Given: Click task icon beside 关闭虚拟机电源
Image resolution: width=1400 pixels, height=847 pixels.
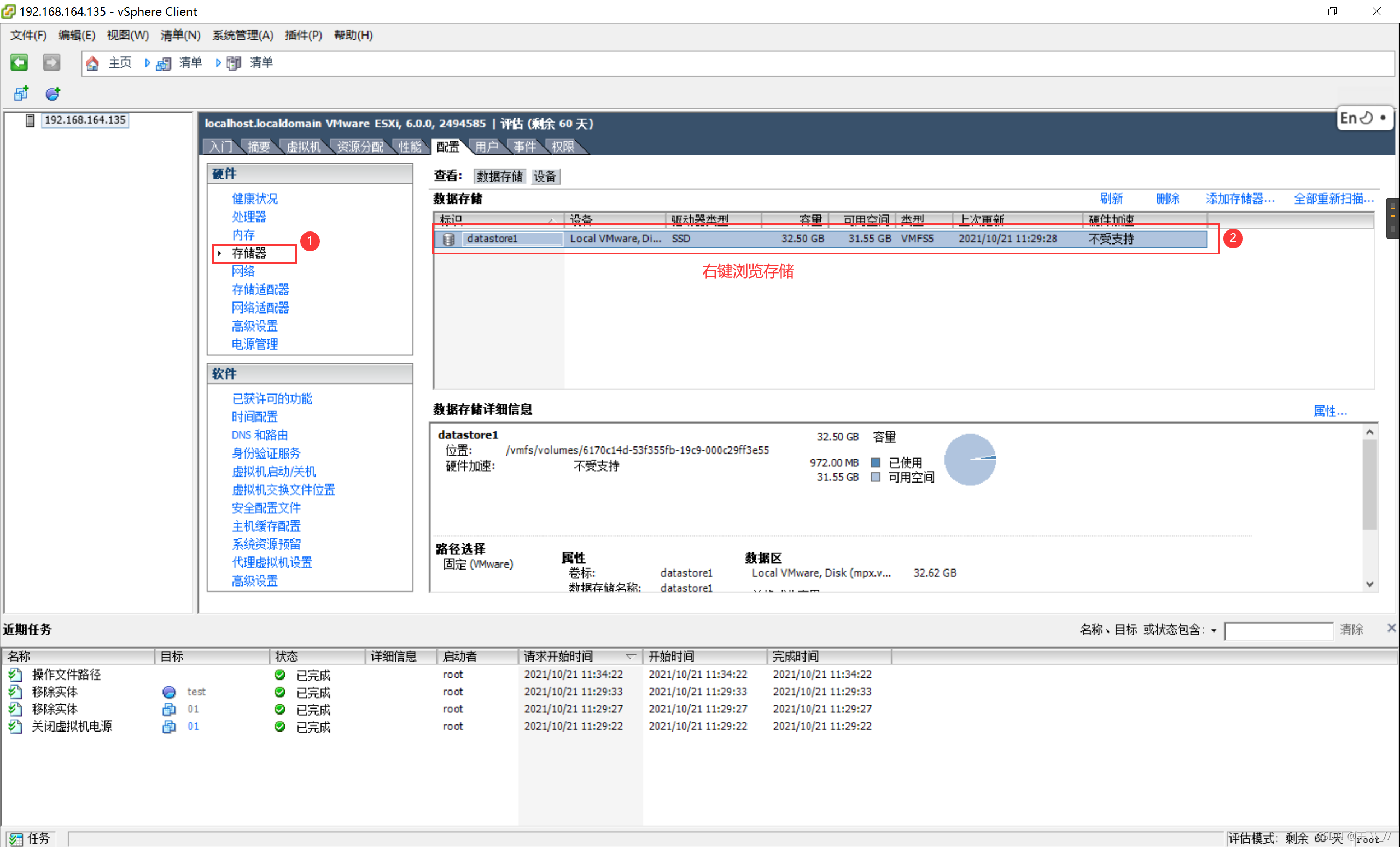Looking at the screenshot, I should tap(15, 727).
